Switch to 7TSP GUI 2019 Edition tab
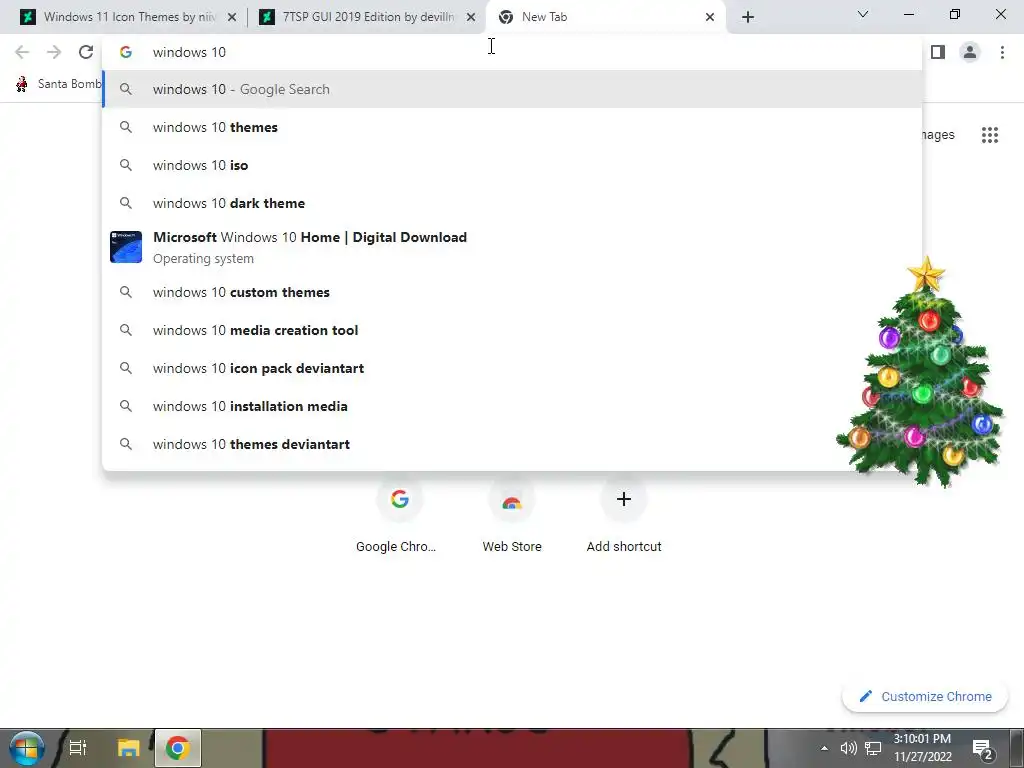Image resolution: width=1024 pixels, height=768 pixels. tap(367, 17)
